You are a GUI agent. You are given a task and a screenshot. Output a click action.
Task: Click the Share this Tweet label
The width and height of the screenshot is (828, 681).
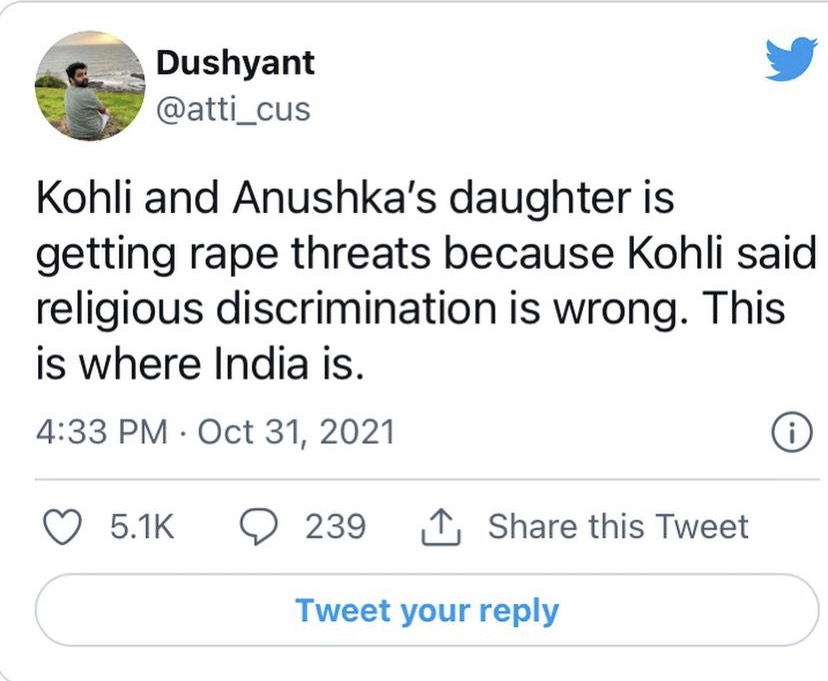pos(618,526)
